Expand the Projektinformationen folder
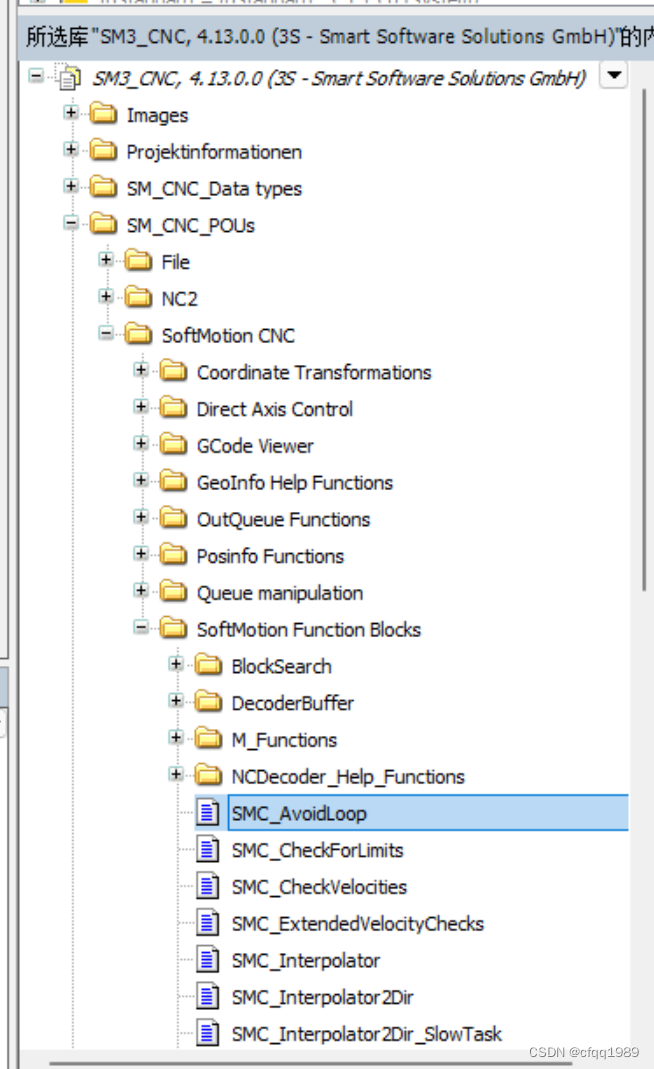654x1069 pixels. (71, 149)
